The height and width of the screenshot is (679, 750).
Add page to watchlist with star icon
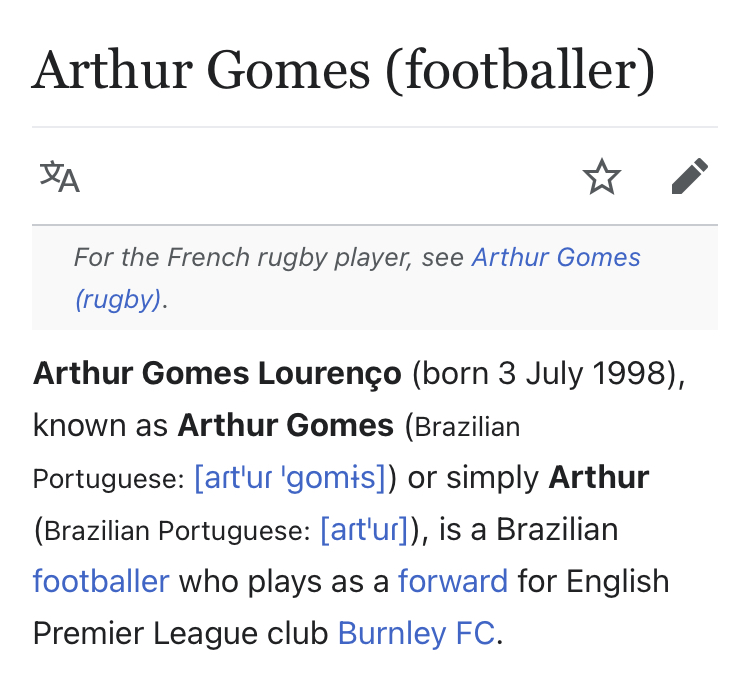[601, 178]
